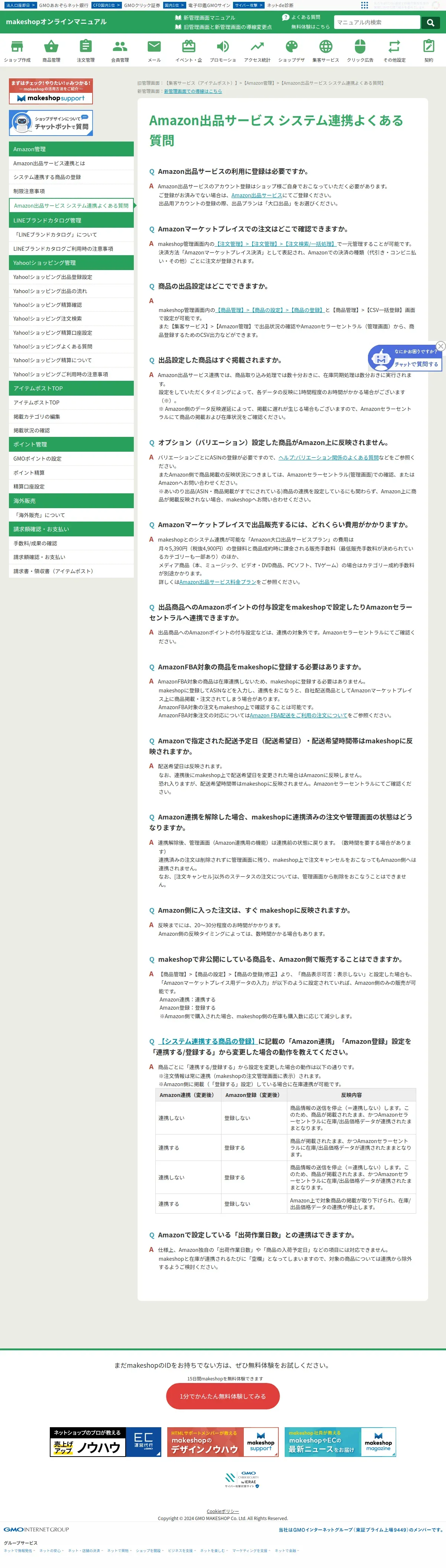Image resolution: width=446 pixels, height=1568 pixels.
Task: Open the チャットボットで質問 sidebar banner
Action: click(x=51, y=123)
